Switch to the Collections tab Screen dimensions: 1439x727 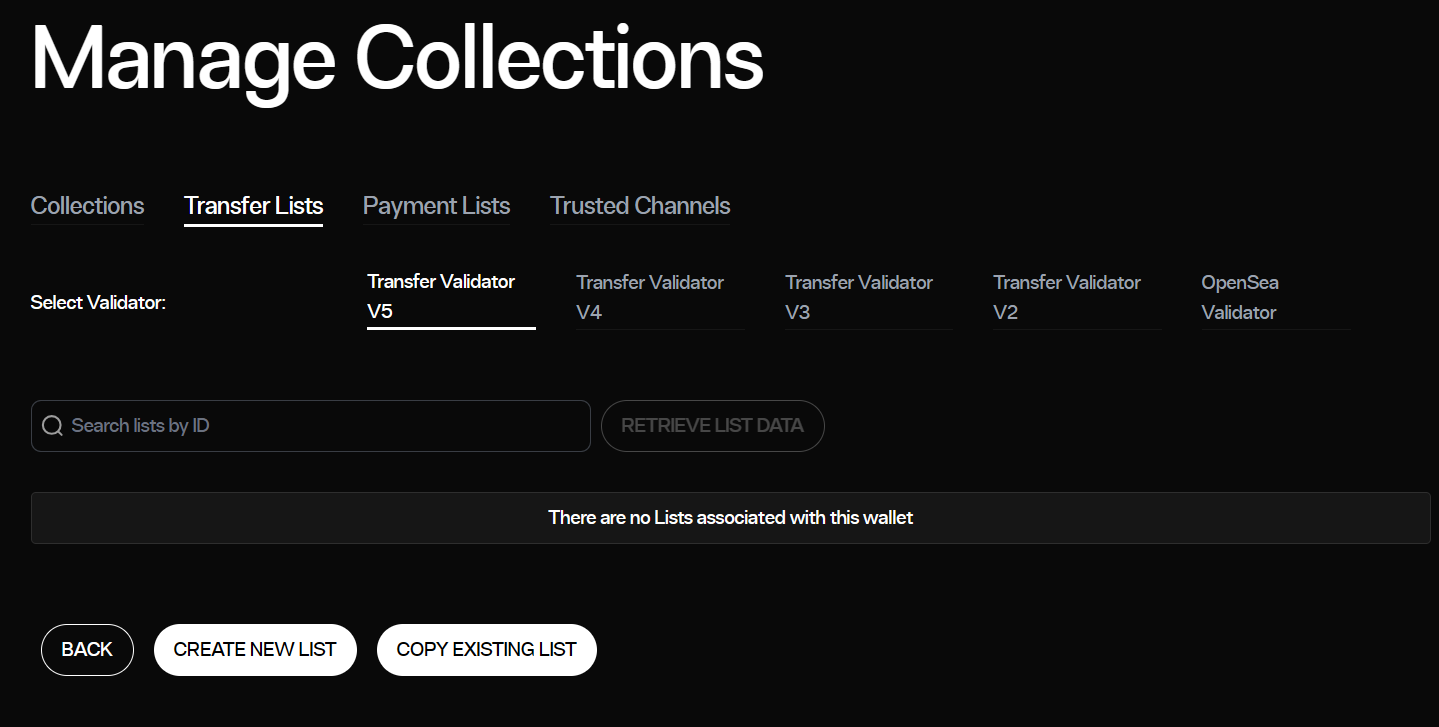[87, 206]
